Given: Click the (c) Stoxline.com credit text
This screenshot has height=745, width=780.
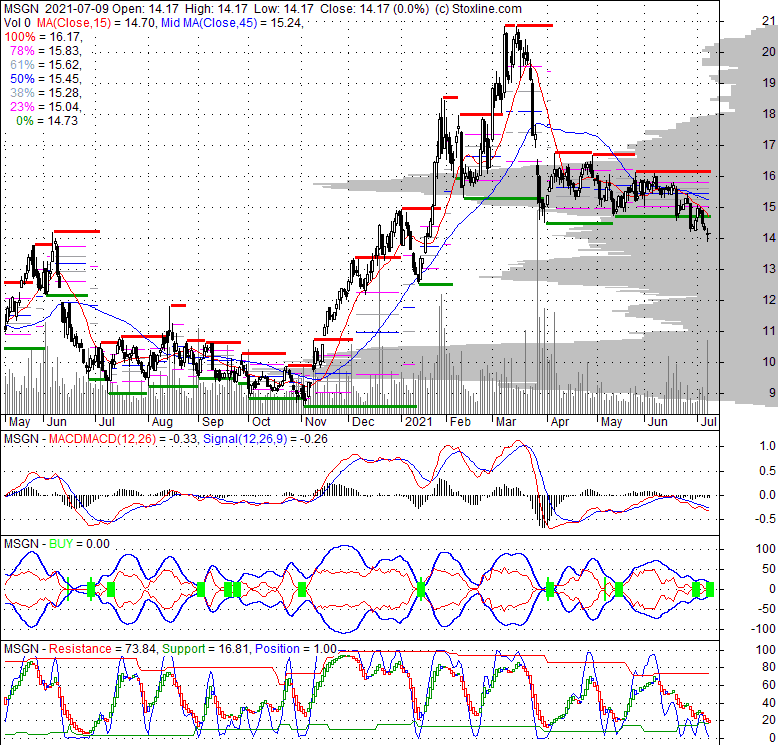Looking at the screenshot, I should pyautogui.click(x=478, y=9).
